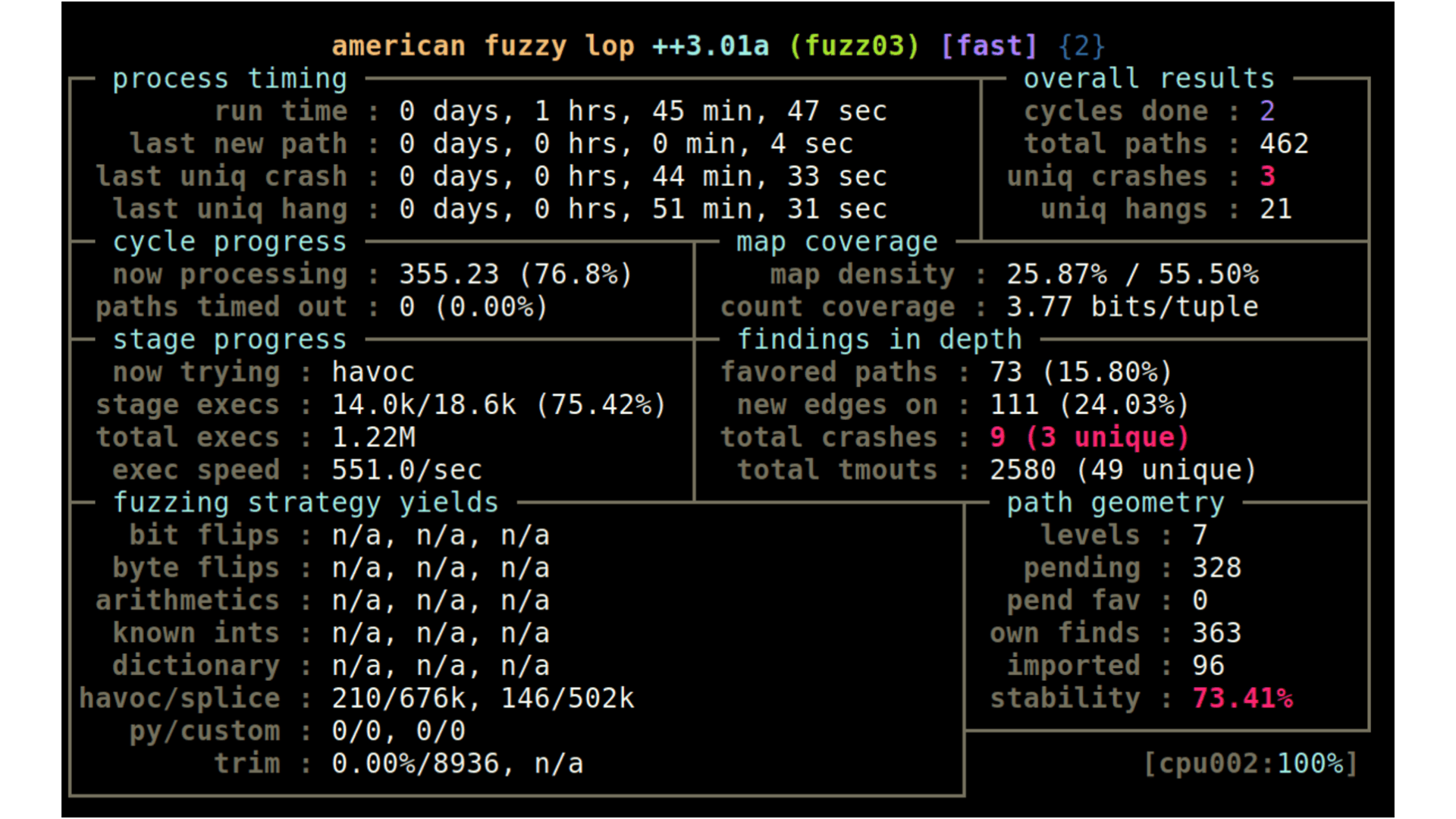Select the bit flips n/a values
1456x819 pixels.
click(441, 535)
